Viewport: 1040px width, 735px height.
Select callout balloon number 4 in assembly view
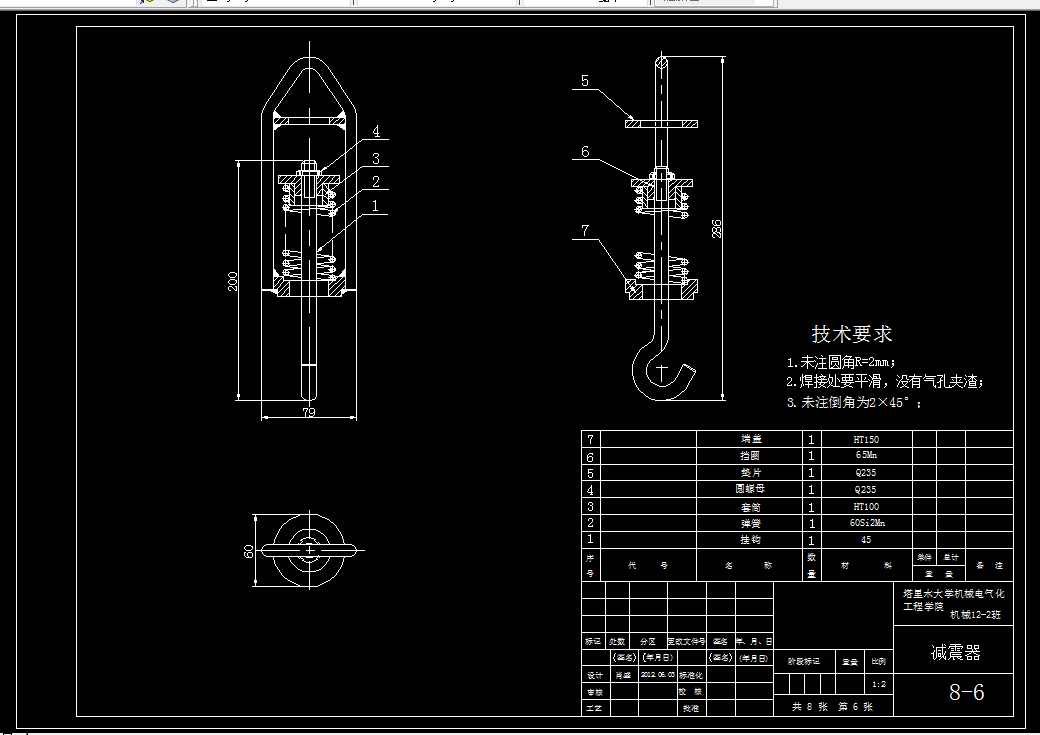click(x=376, y=131)
